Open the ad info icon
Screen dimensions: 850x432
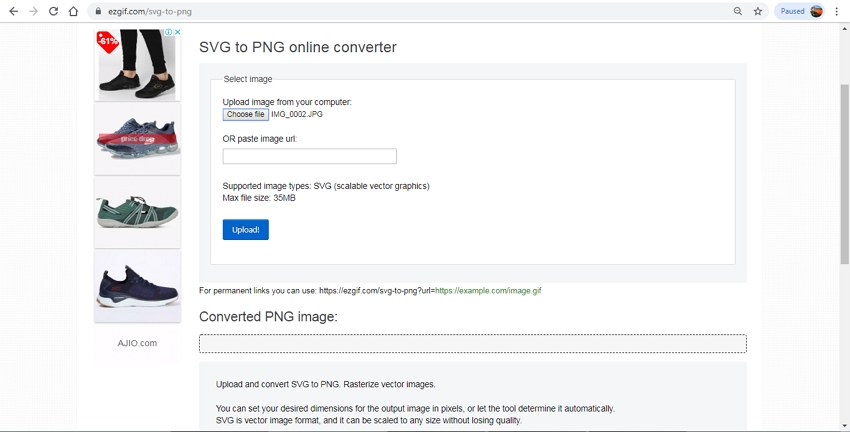click(x=168, y=32)
